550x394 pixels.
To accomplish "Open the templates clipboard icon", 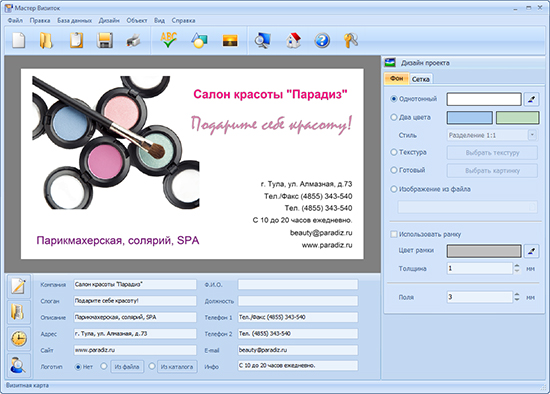I will (x=76, y=40).
